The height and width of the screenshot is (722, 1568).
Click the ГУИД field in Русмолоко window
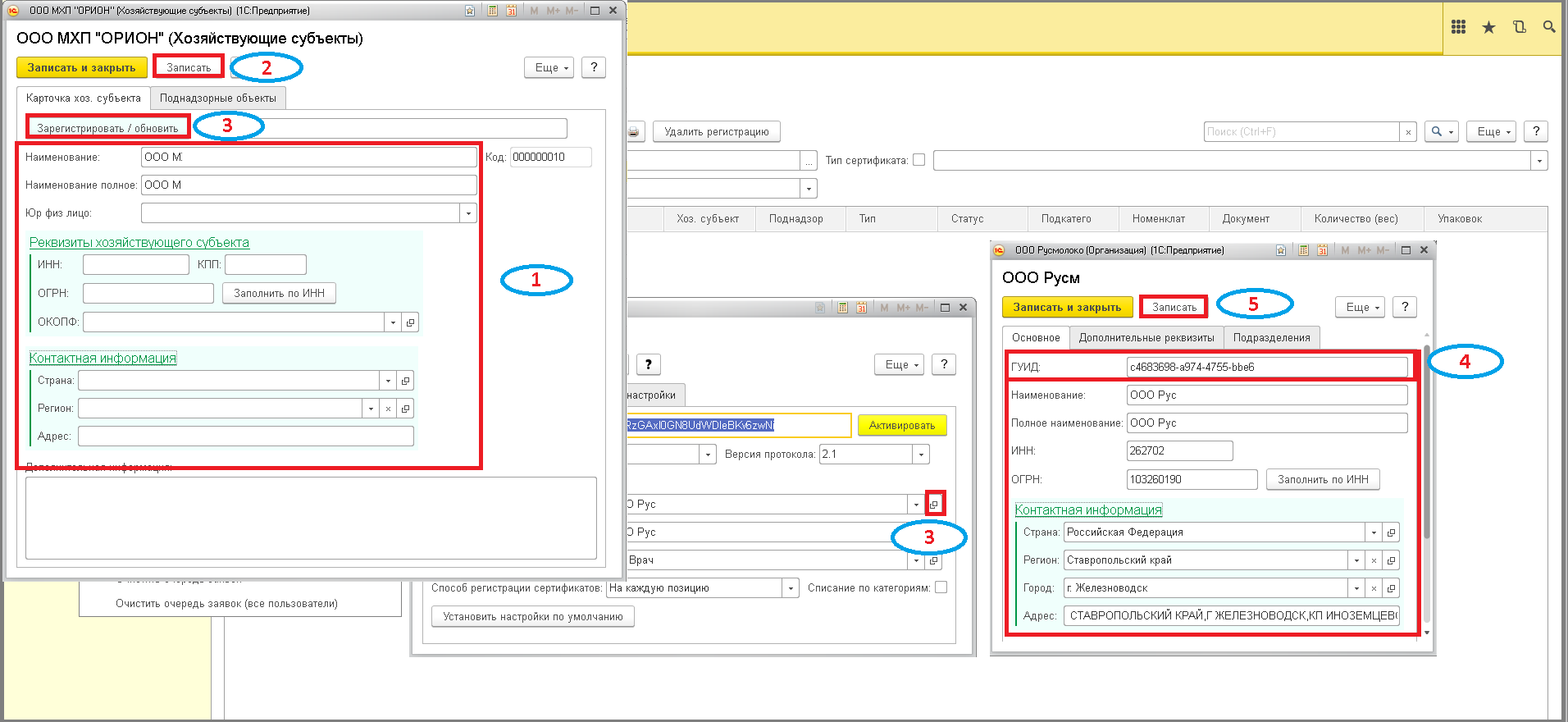1267,368
